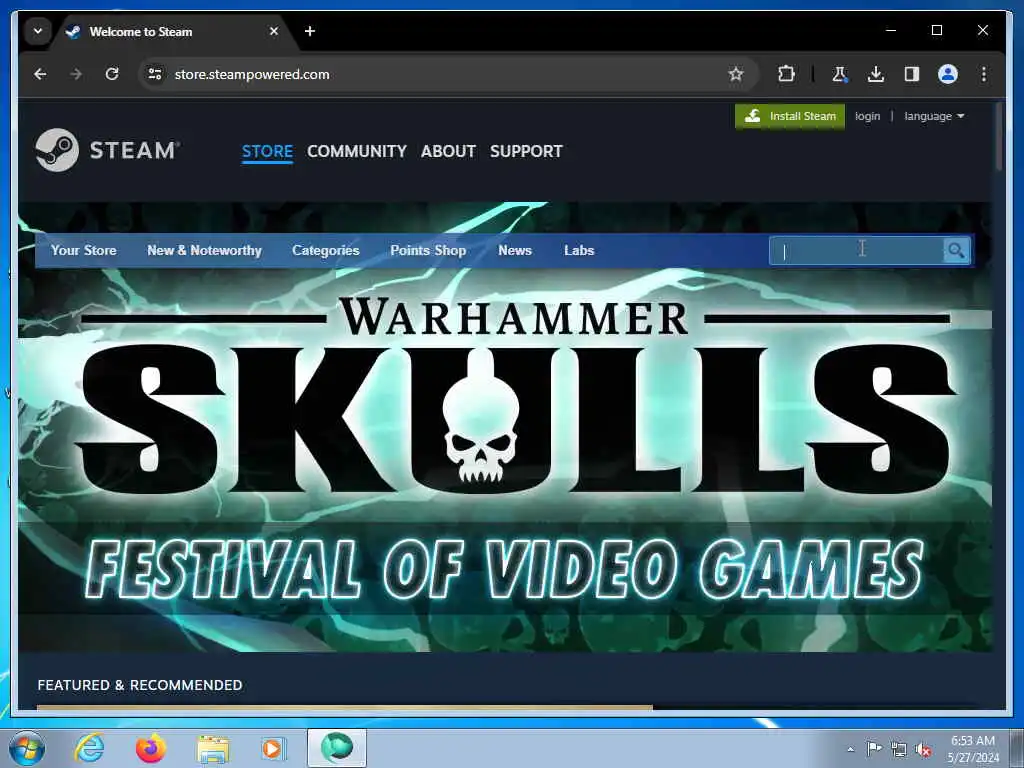Viewport: 1024px width, 768px height.
Task: Open the Your Store tab
Action: tap(84, 251)
